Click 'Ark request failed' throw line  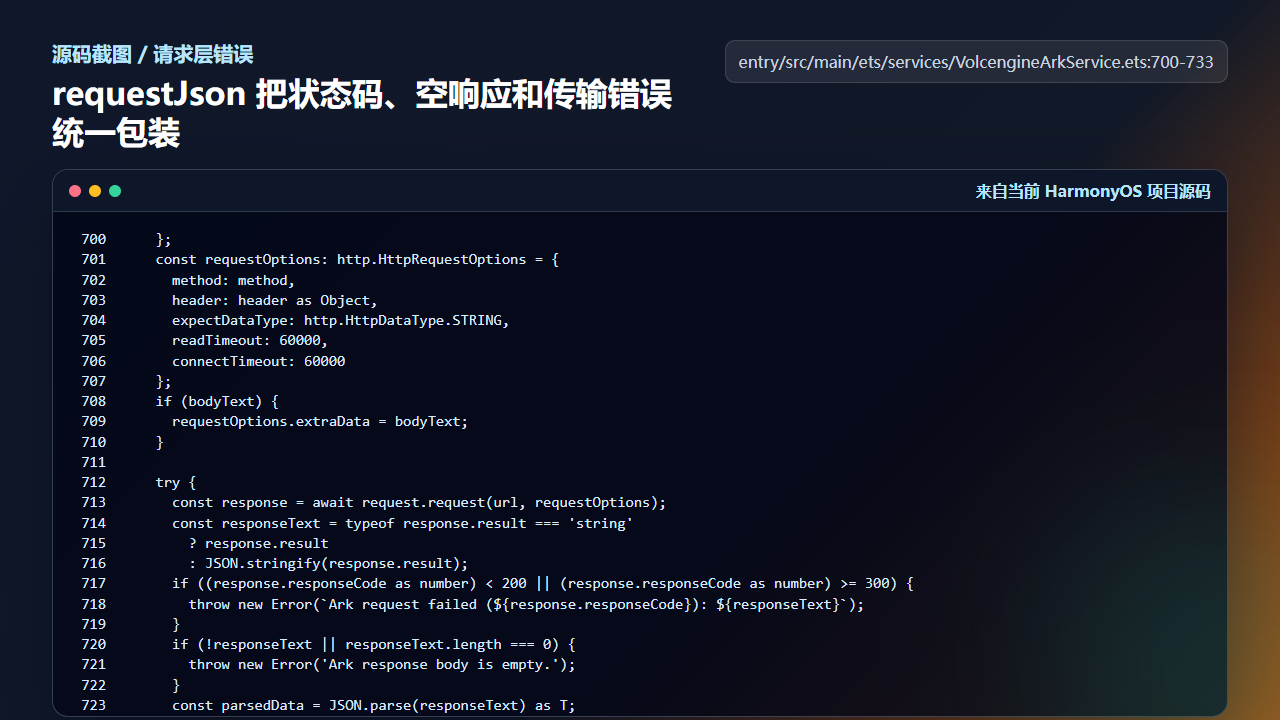click(526, 604)
